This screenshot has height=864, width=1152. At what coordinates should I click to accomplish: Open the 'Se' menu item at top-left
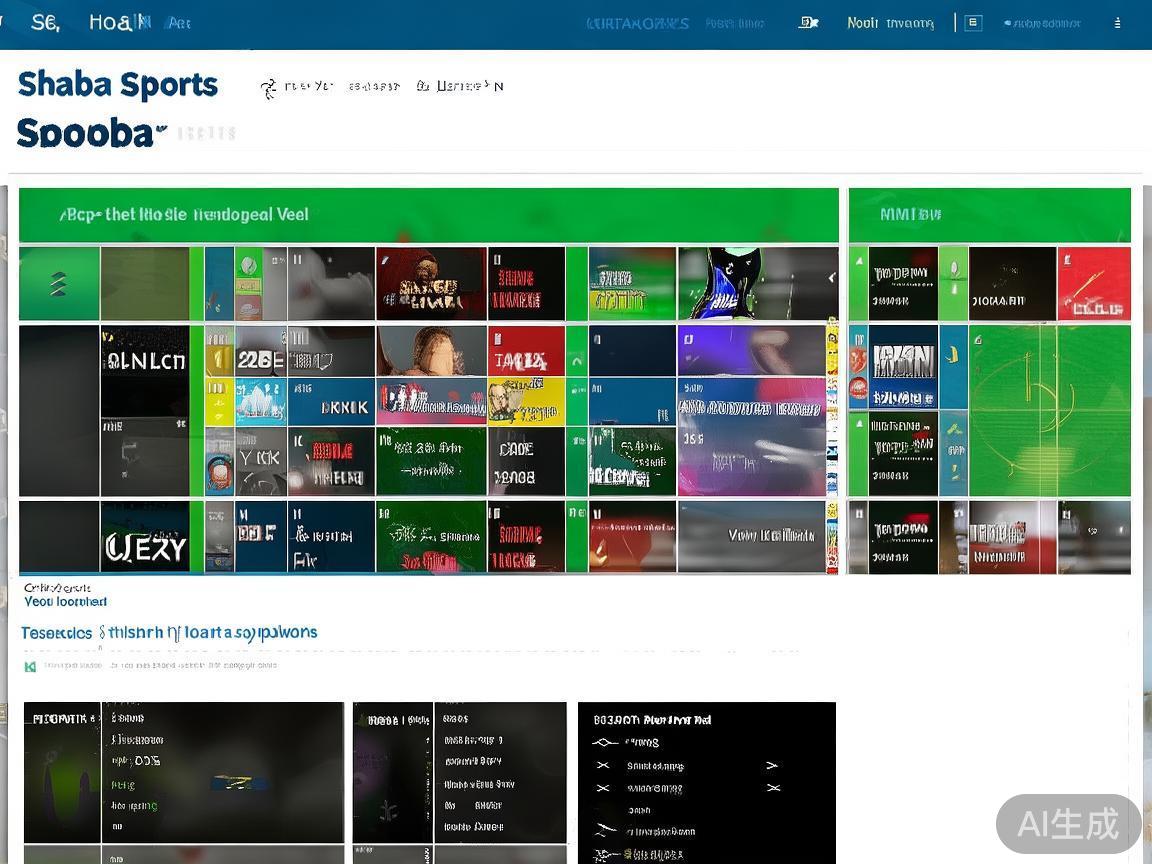click(45, 22)
